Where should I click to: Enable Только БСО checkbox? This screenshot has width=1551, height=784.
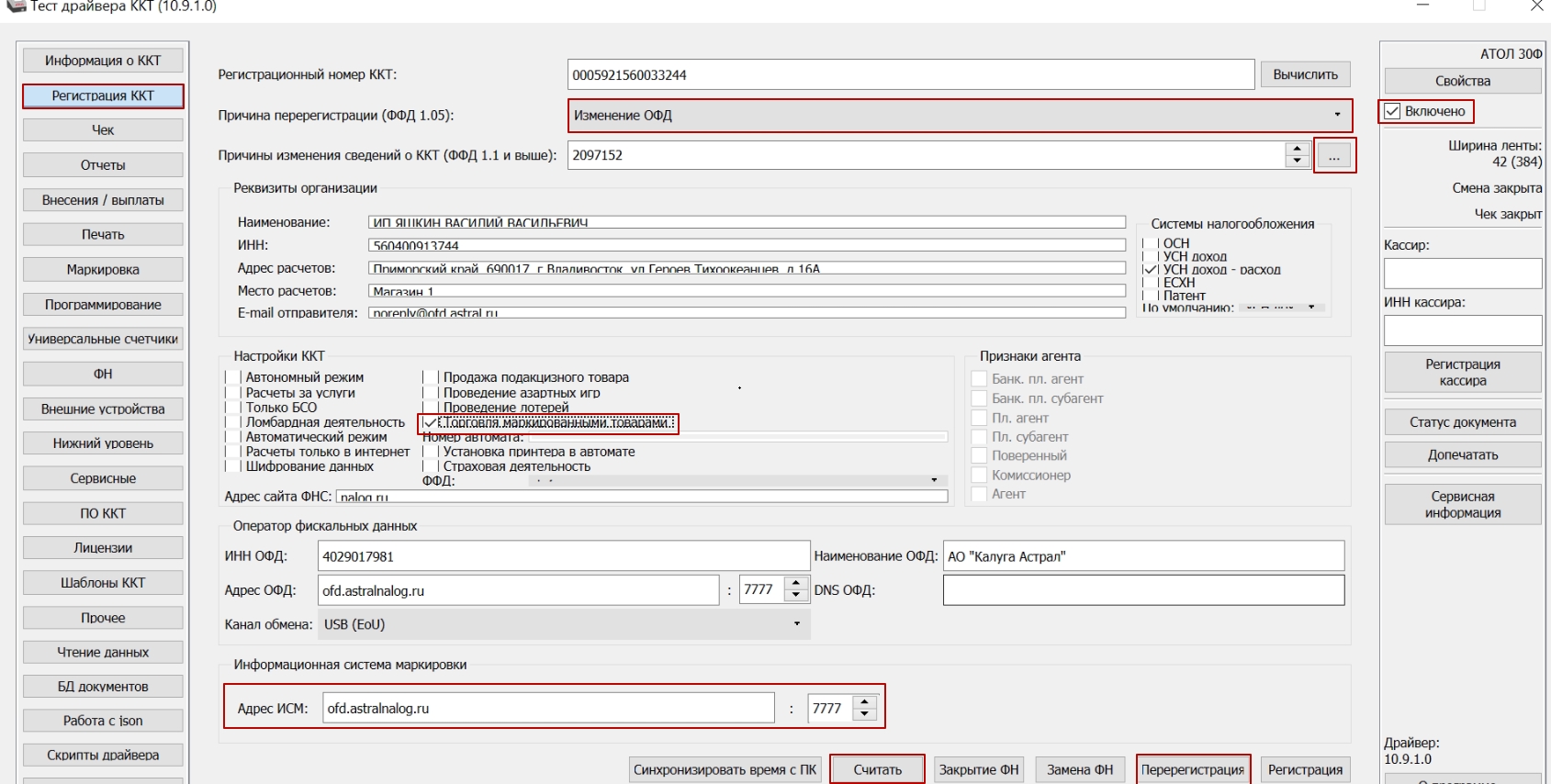[233, 408]
